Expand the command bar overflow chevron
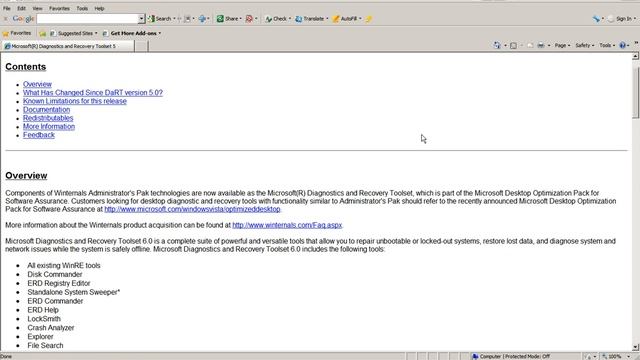This screenshot has height=360, width=640. coord(636,43)
